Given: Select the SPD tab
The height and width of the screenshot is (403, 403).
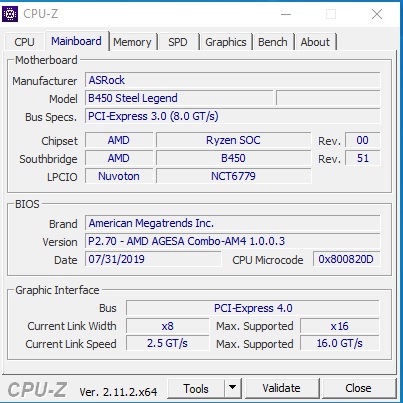Looking at the screenshot, I should point(178,42).
